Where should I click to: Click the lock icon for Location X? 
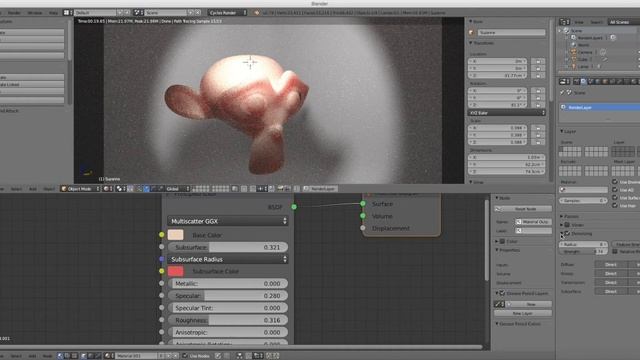coord(538,61)
